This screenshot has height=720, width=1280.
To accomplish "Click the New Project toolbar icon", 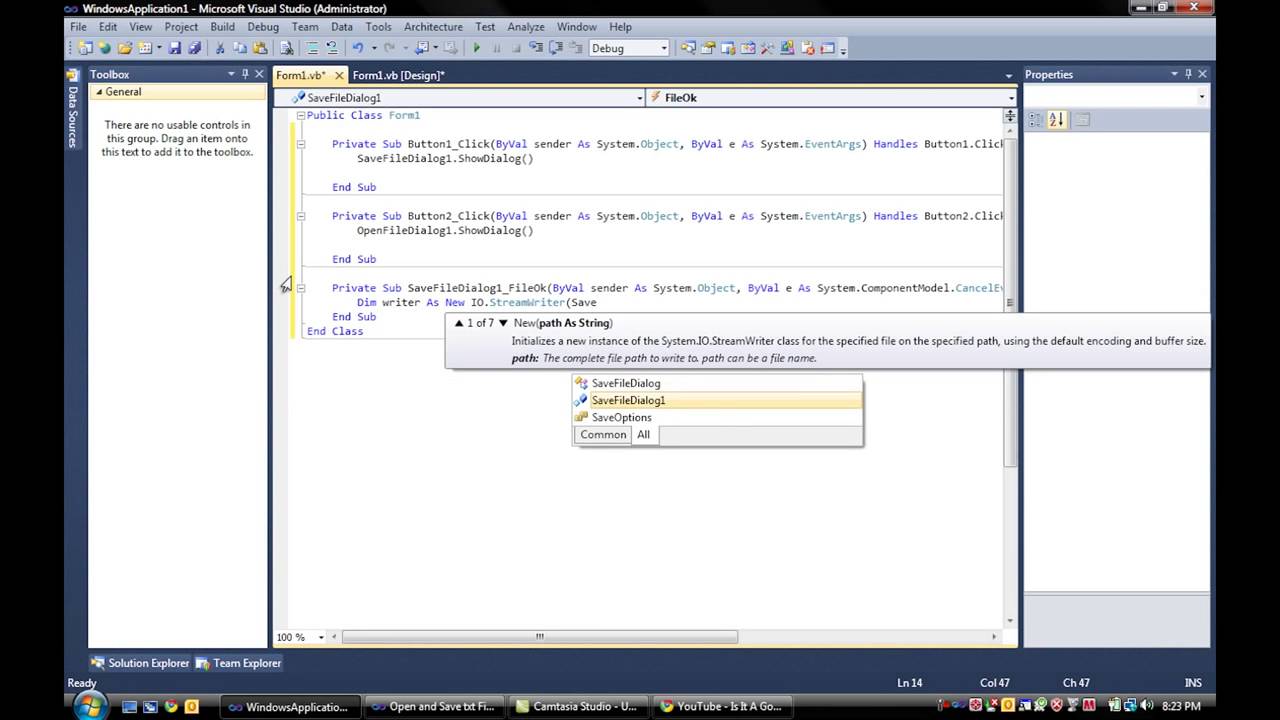I will (x=85, y=48).
